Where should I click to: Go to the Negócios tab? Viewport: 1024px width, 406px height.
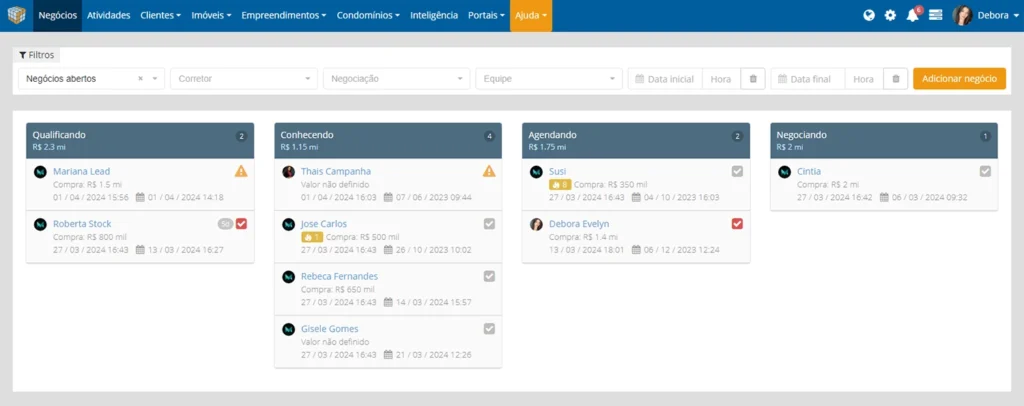tap(57, 16)
